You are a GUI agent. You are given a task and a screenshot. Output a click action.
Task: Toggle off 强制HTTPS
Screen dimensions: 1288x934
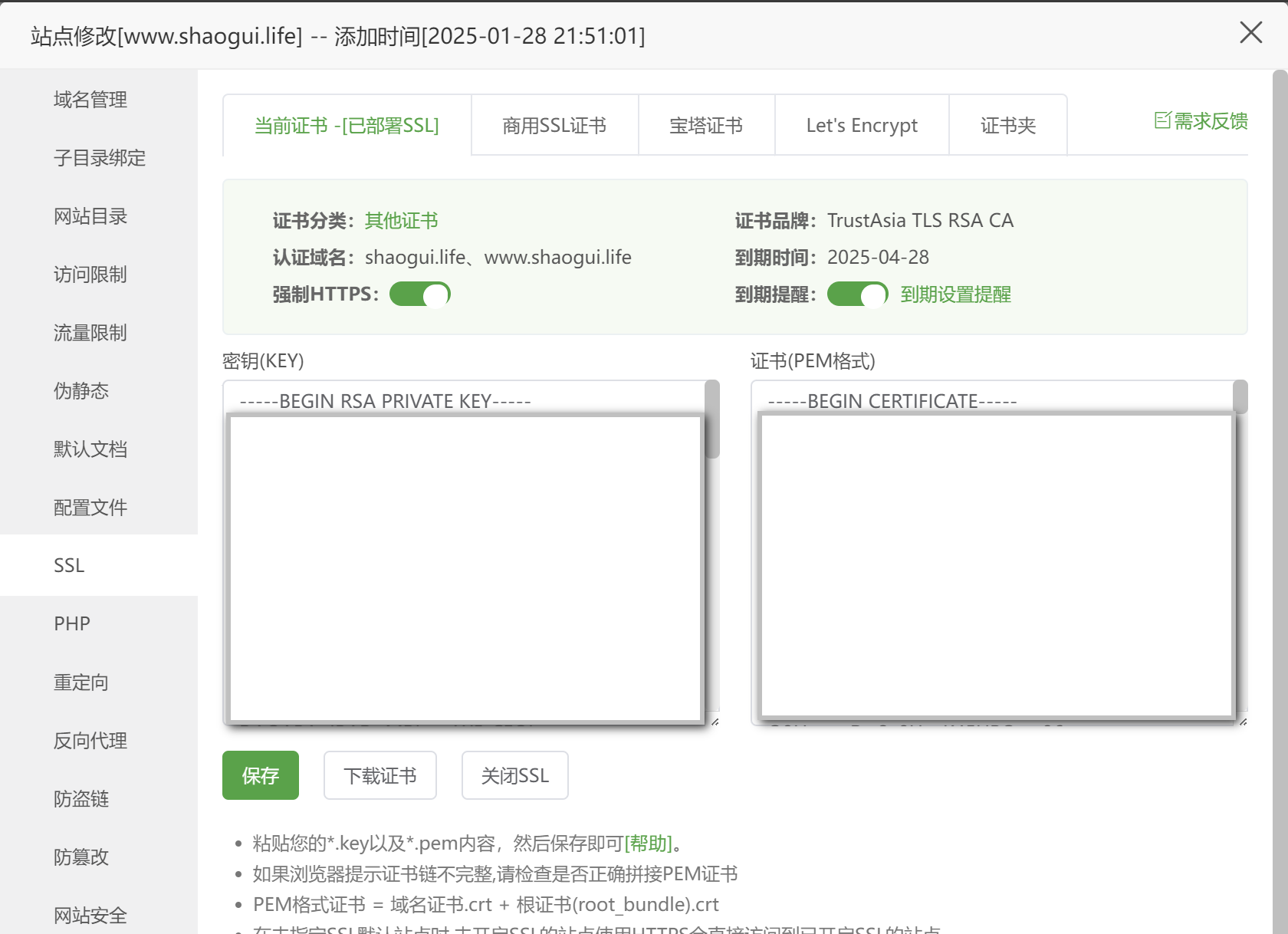(x=419, y=294)
